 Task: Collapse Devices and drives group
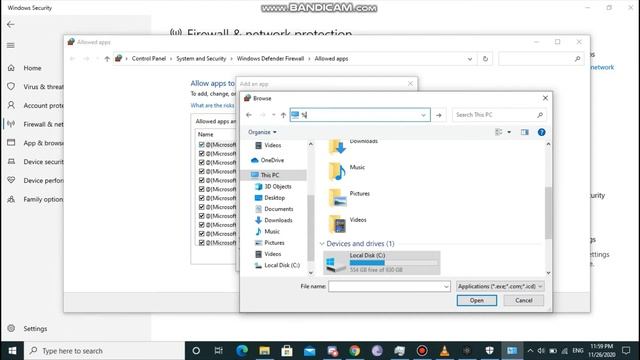pyautogui.click(x=322, y=244)
